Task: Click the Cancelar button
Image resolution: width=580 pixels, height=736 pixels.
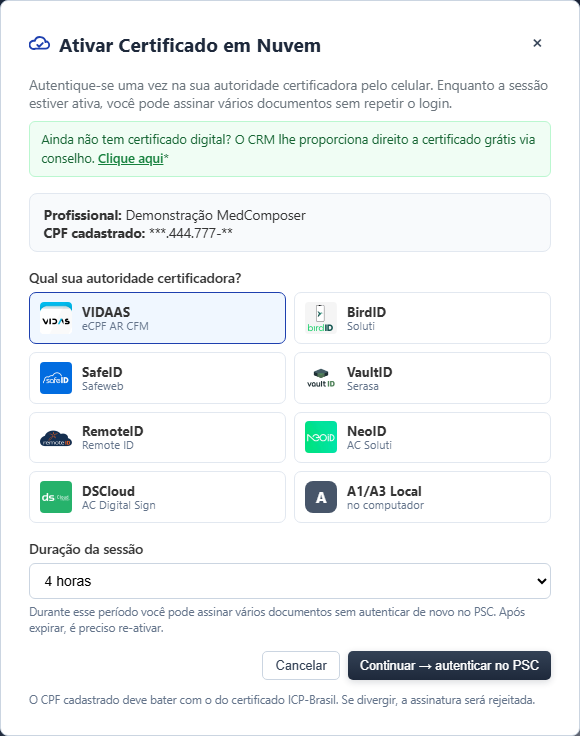Action: [x=301, y=665]
